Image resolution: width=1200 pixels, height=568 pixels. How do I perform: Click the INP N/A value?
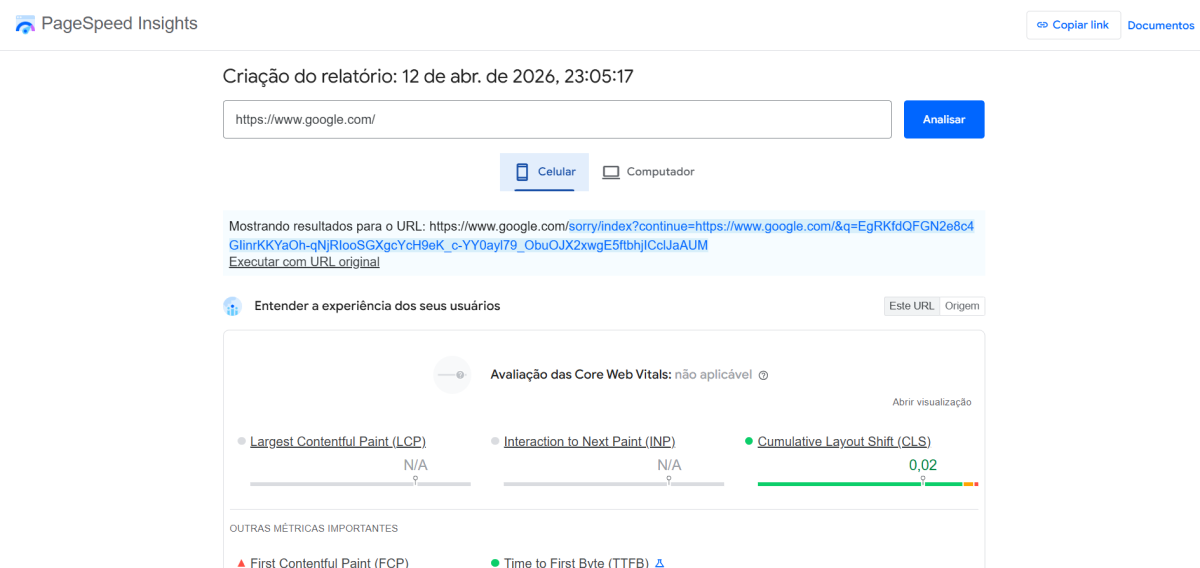click(x=669, y=465)
